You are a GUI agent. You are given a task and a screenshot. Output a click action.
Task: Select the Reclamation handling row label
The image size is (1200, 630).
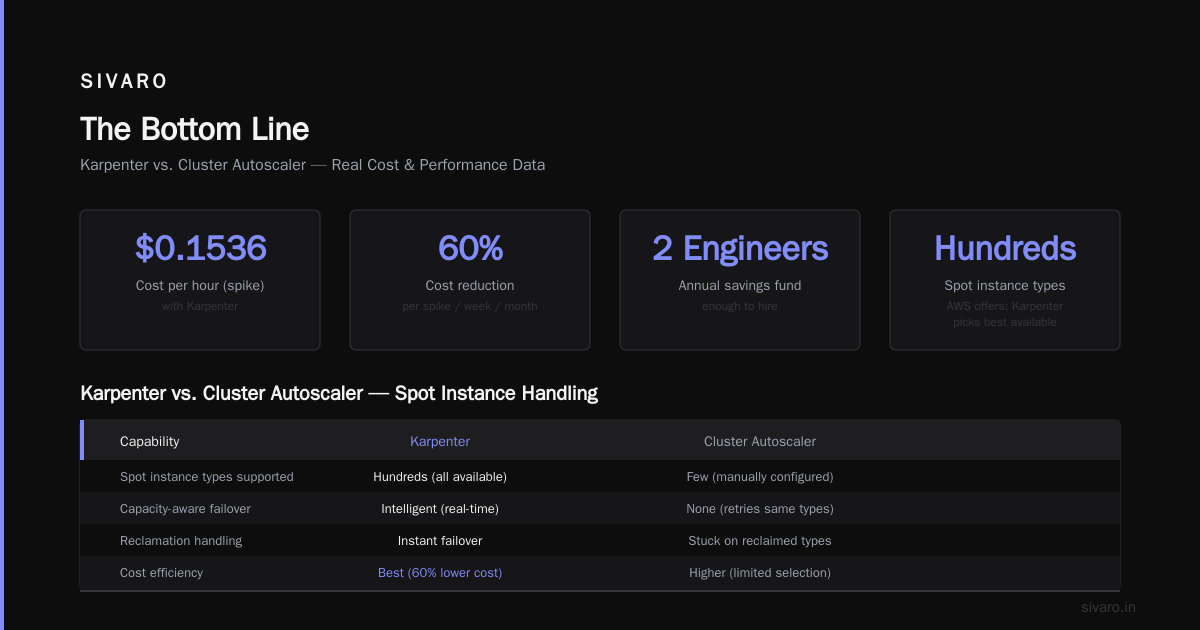coord(181,540)
